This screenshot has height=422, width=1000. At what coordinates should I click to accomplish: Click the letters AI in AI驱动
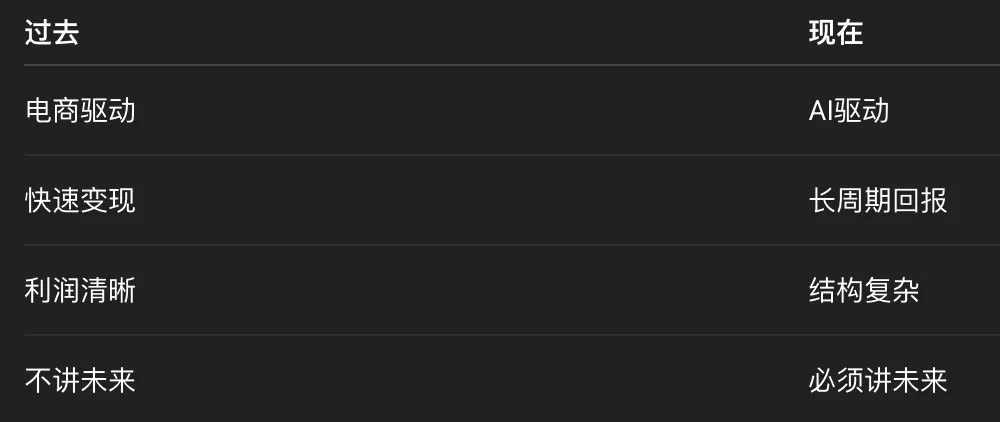(820, 110)
